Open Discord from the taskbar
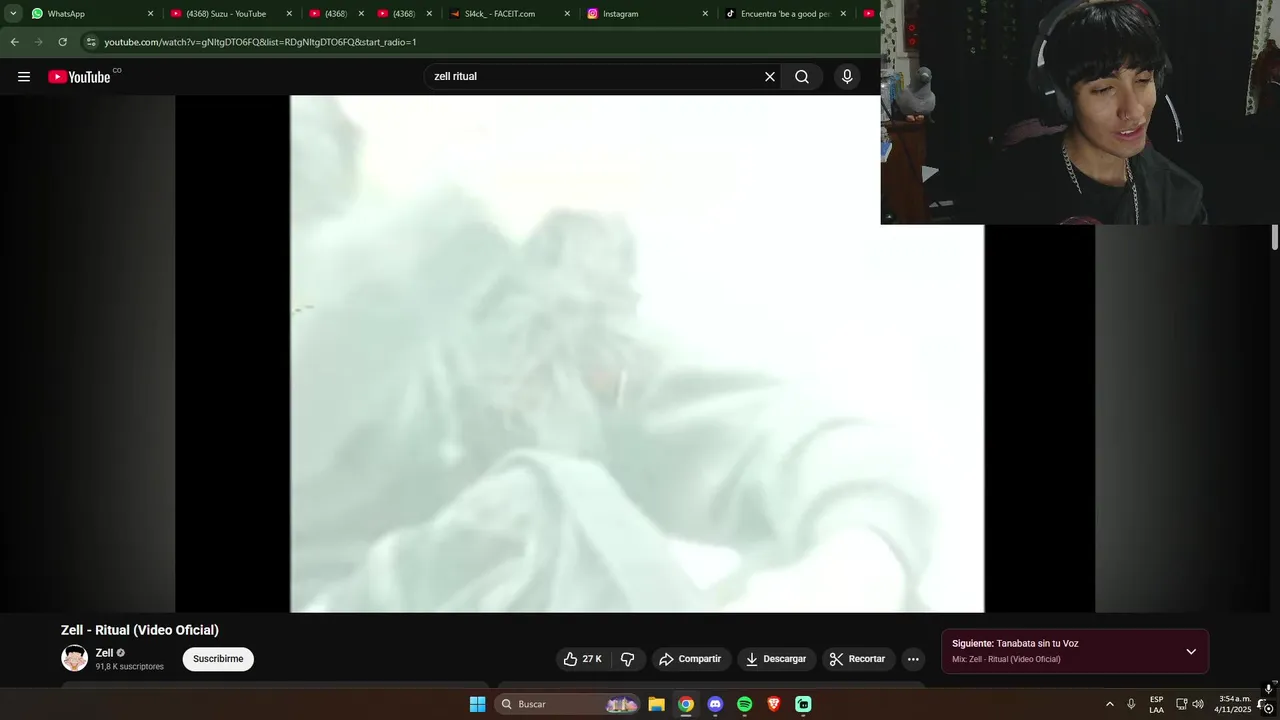 pyautogui.click(x=715, y=704)
